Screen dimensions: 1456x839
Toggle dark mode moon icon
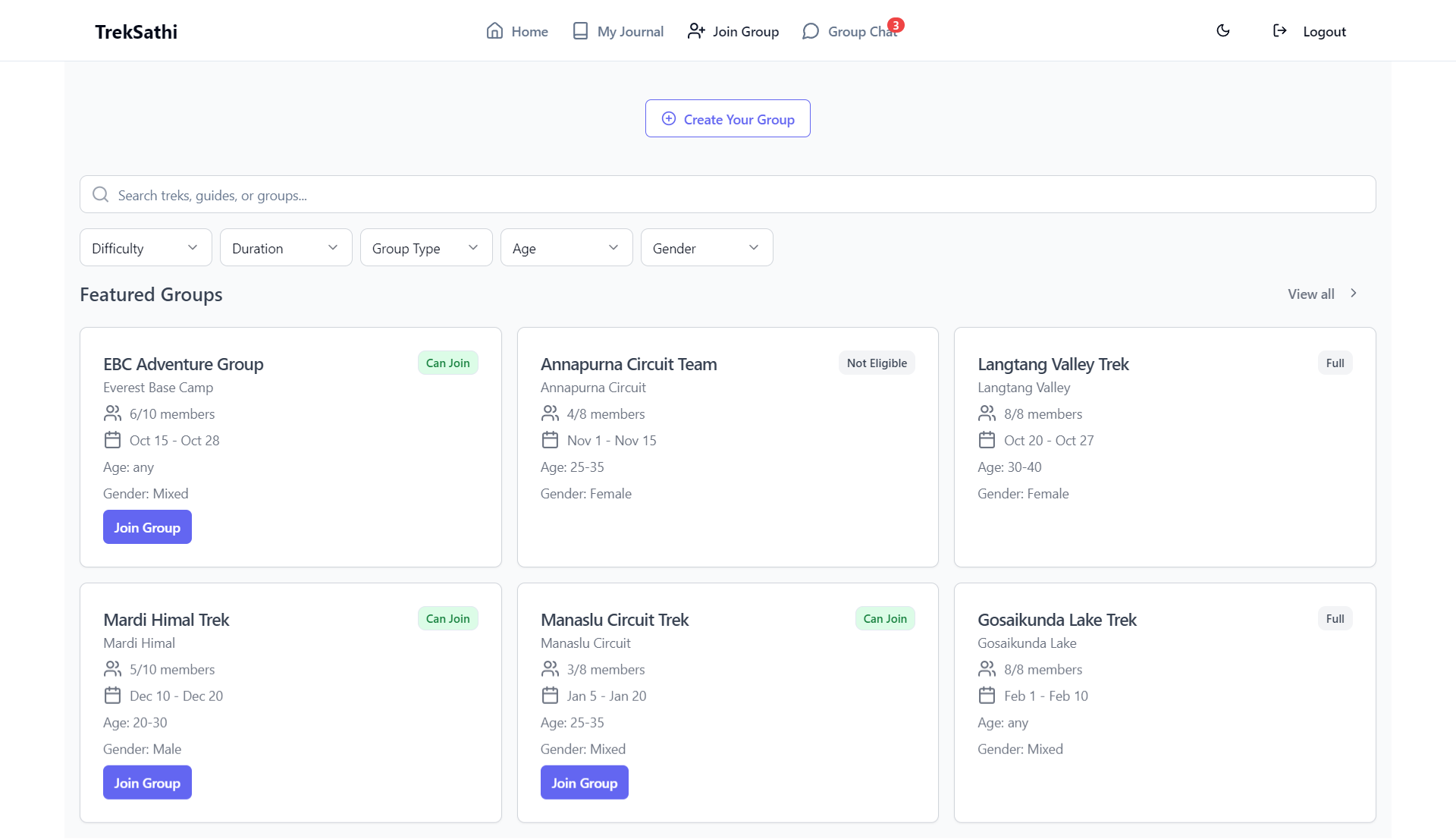pyautogui.click(x=1222, y=31)
